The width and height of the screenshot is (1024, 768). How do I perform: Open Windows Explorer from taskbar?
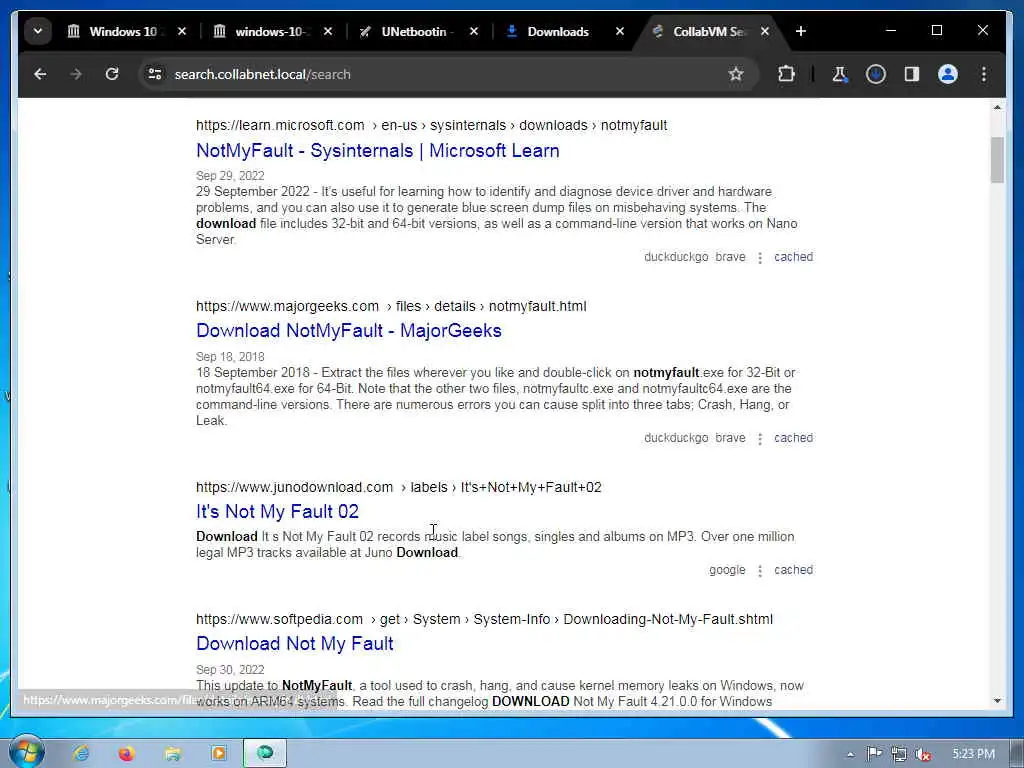(x=172, y=753)
